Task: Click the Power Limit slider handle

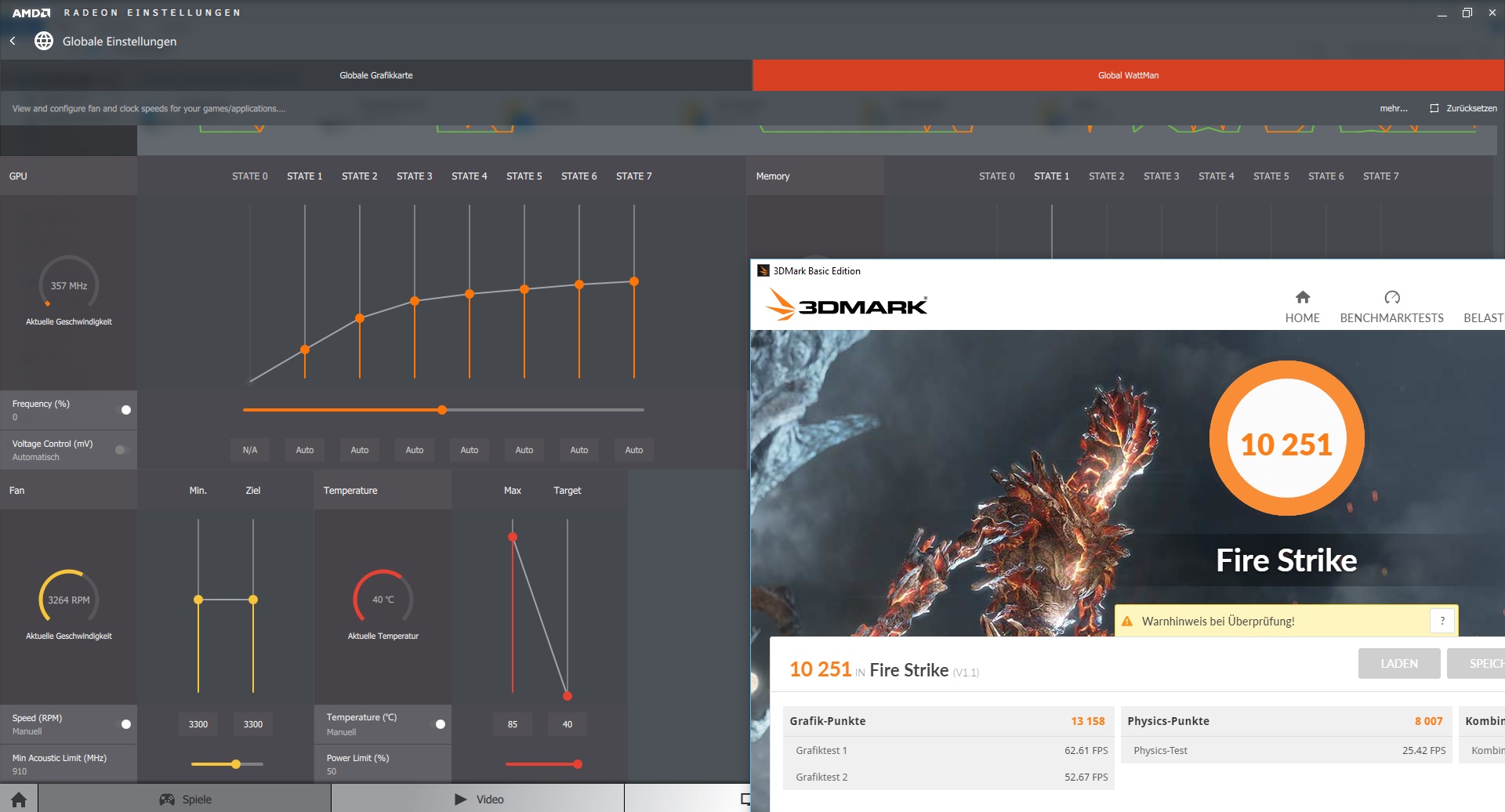Action: click(578, 764)
